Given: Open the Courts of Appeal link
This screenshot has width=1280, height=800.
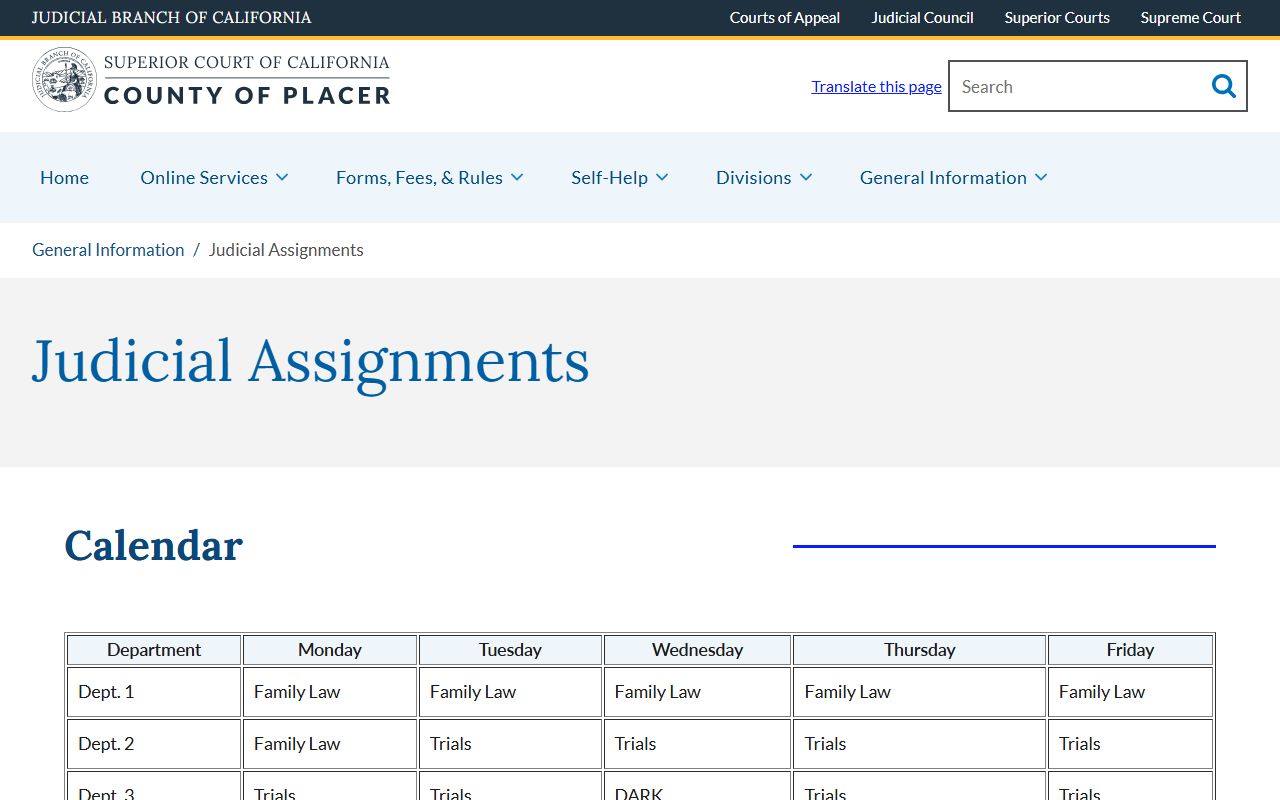Looking at the screenshot, I should 785,17.
